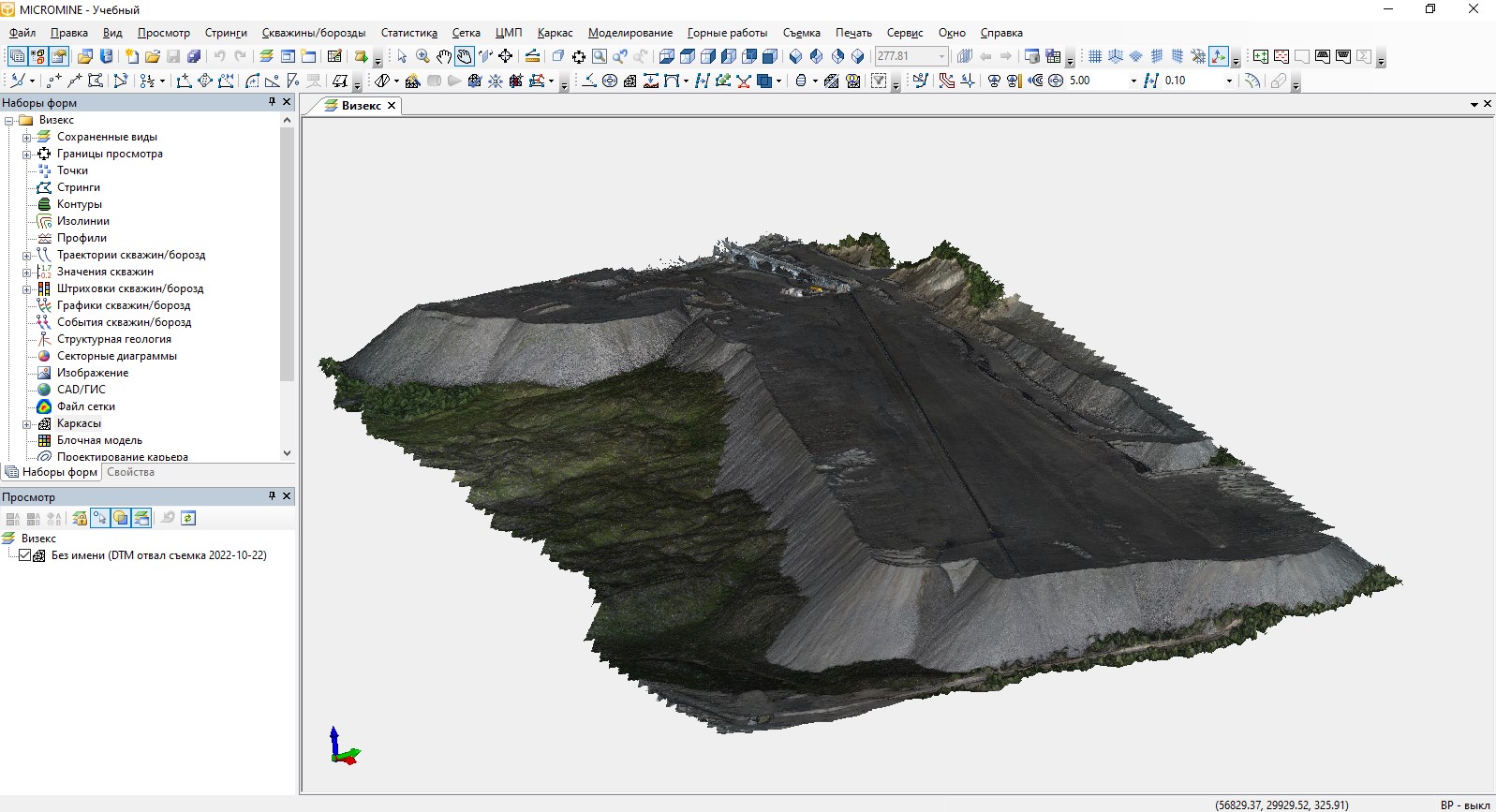Click the new file icon with star
This screenshot has height=812, width=1496.
tap(132, 56)
